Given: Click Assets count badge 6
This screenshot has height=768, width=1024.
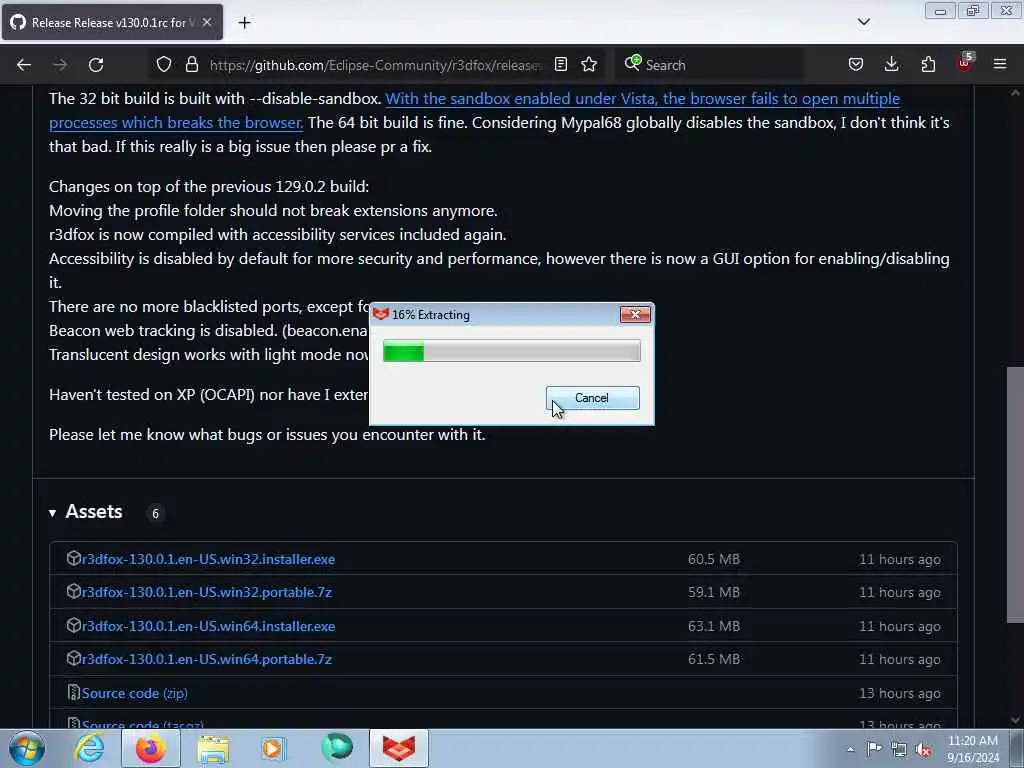Looking at the screenshot, I should click(x=155, y=513).
